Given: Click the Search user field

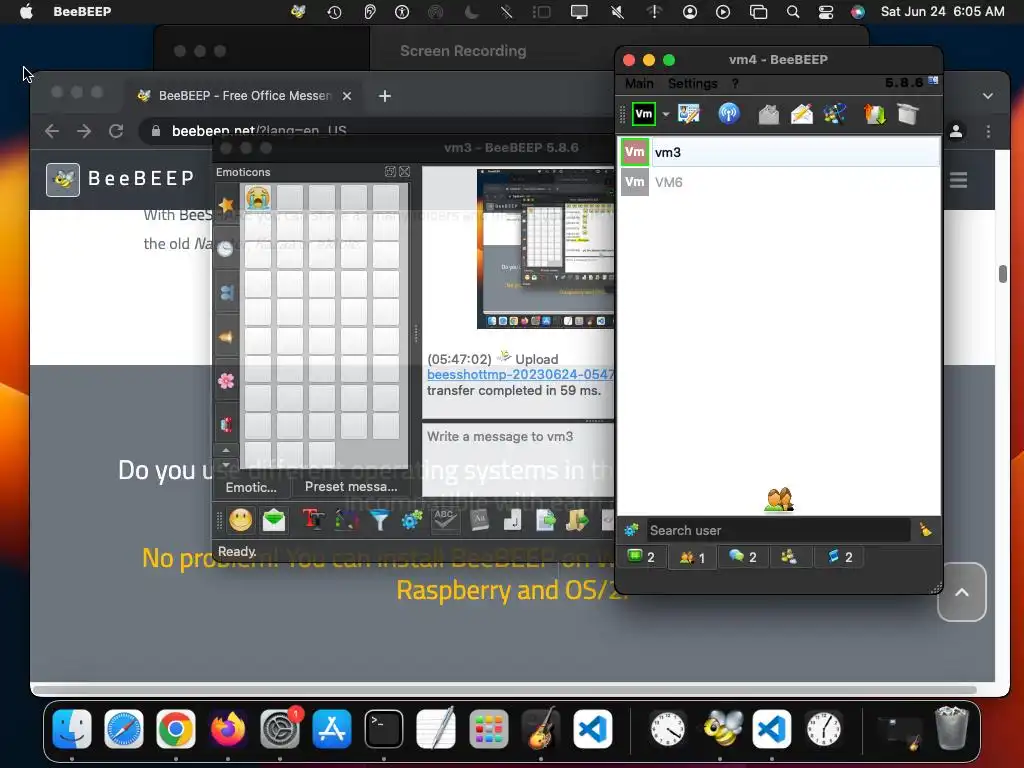Looking at the screenshot, I should pos(778,530).
